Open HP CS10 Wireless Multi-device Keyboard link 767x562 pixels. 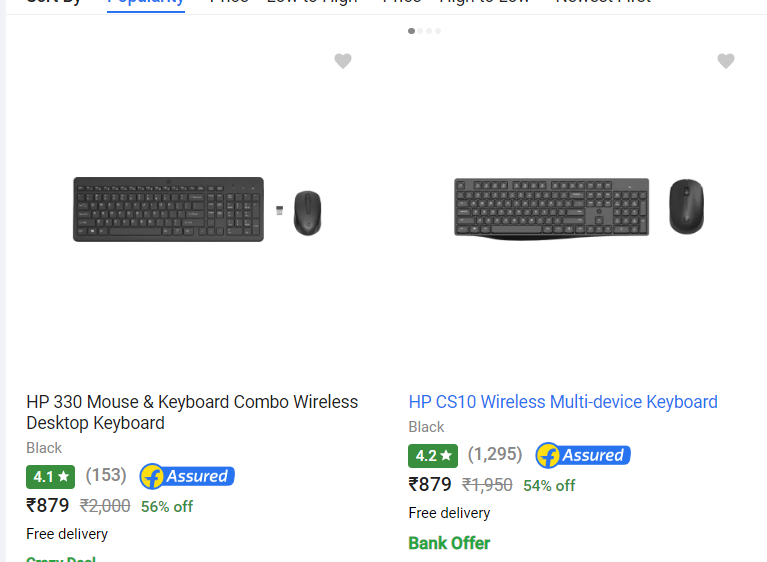[563, 402]
